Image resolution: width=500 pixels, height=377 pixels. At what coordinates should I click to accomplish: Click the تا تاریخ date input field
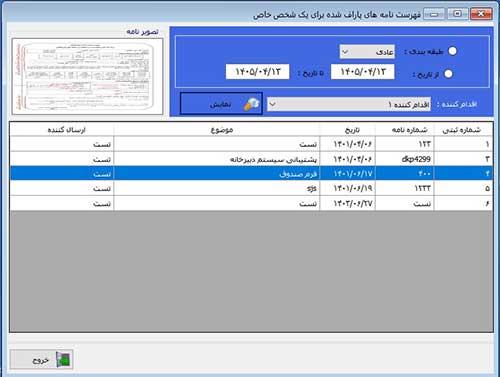[x=257, y=72]
